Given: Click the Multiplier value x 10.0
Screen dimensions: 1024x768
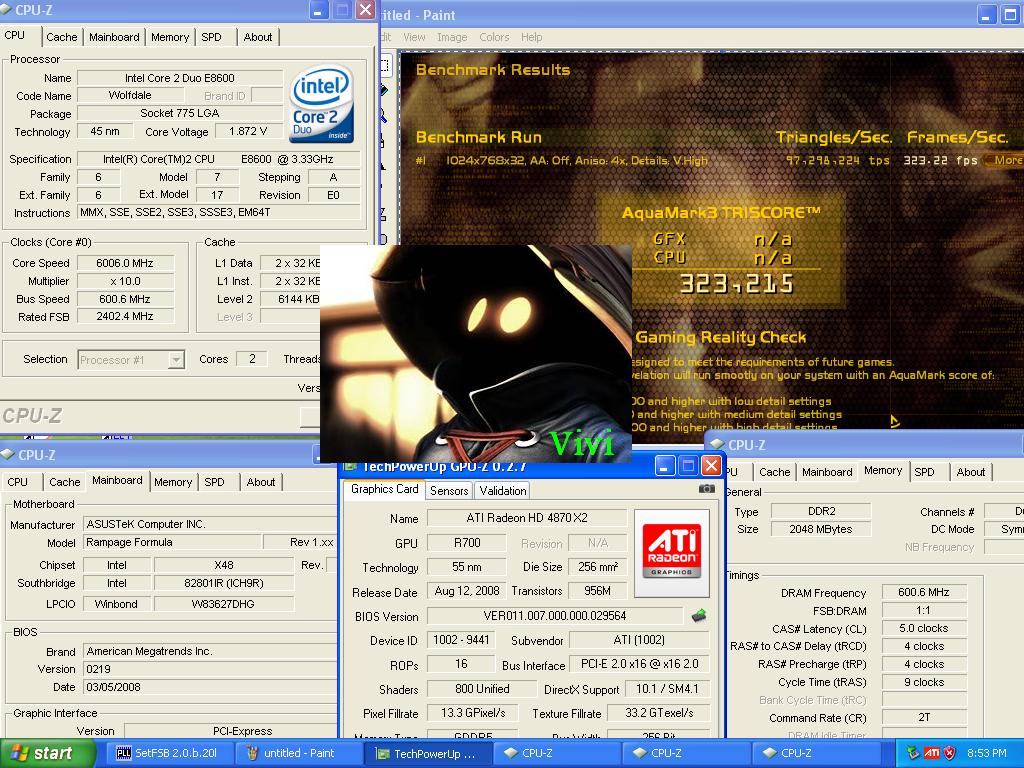Looking at the screenshot, I should click(x=125, y=281).
